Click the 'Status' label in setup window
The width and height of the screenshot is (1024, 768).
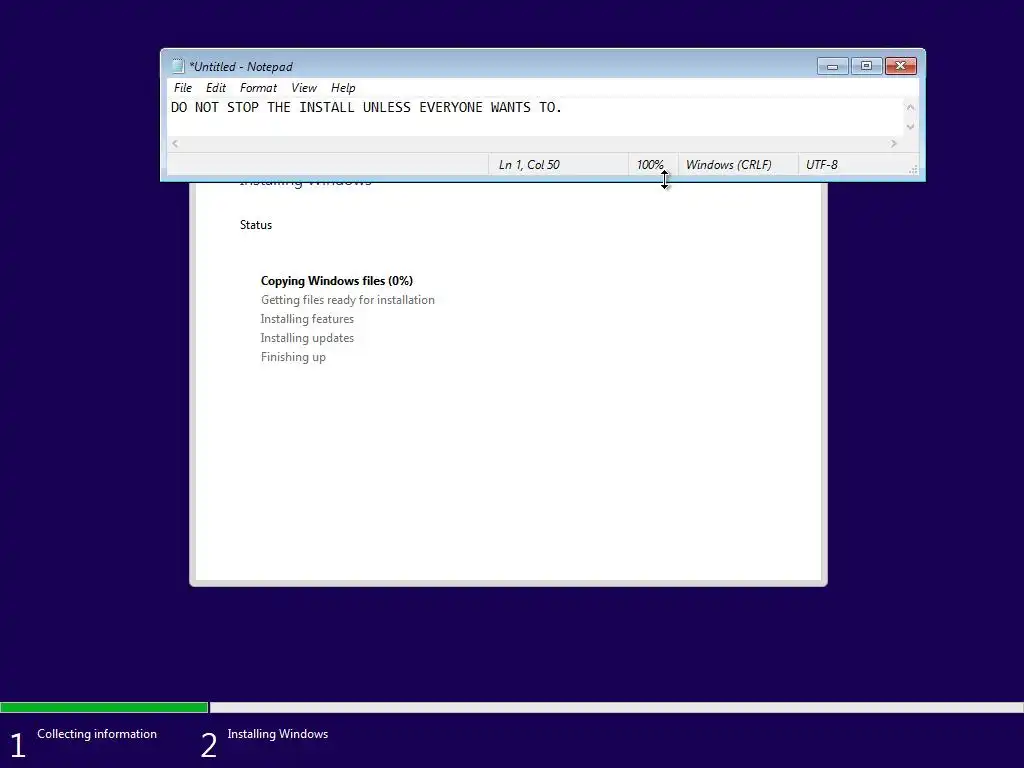pyautogui.click(x=256, y=225)
